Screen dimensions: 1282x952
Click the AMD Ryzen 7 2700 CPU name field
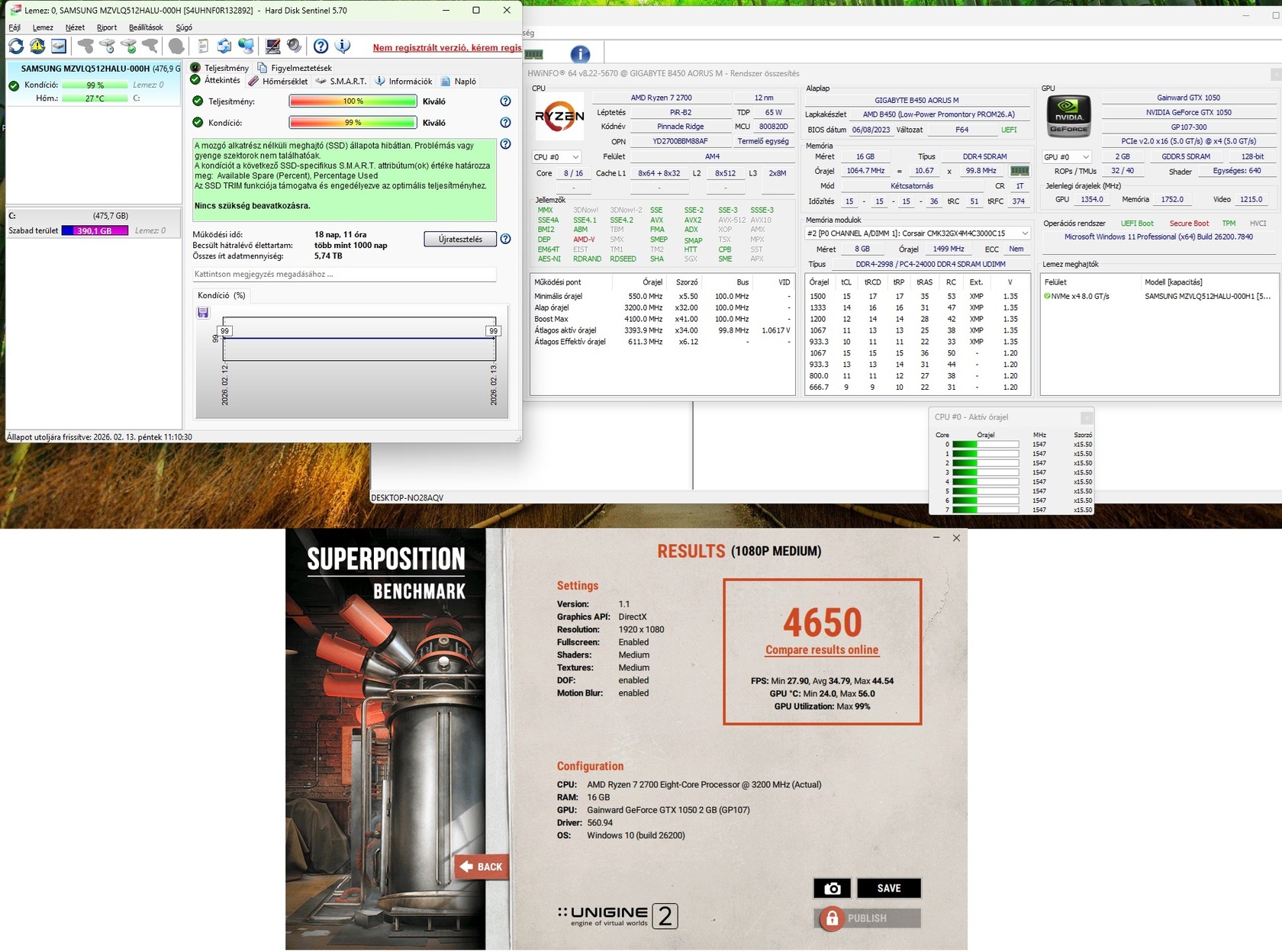click(660, 98)
